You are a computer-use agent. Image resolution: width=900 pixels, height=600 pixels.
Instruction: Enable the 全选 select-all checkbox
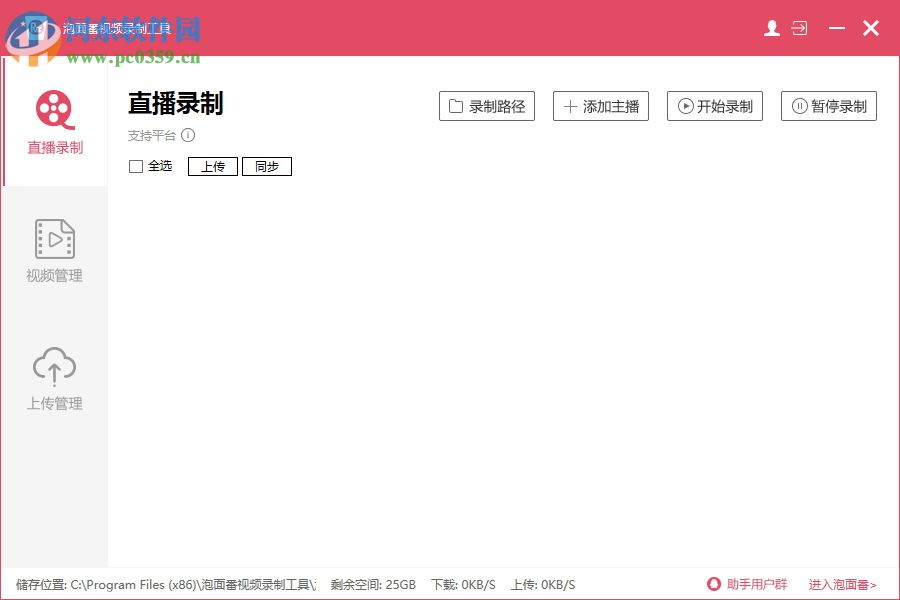click(x=136, y=166)
